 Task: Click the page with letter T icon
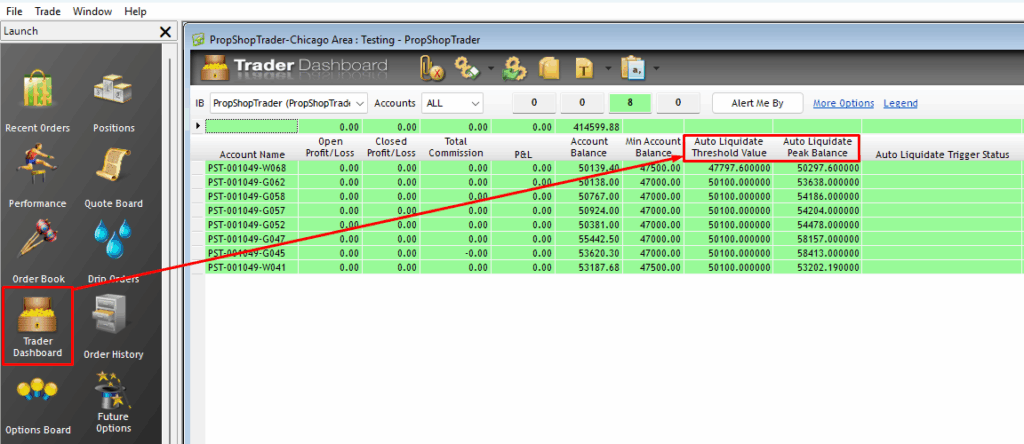point(584,68)
